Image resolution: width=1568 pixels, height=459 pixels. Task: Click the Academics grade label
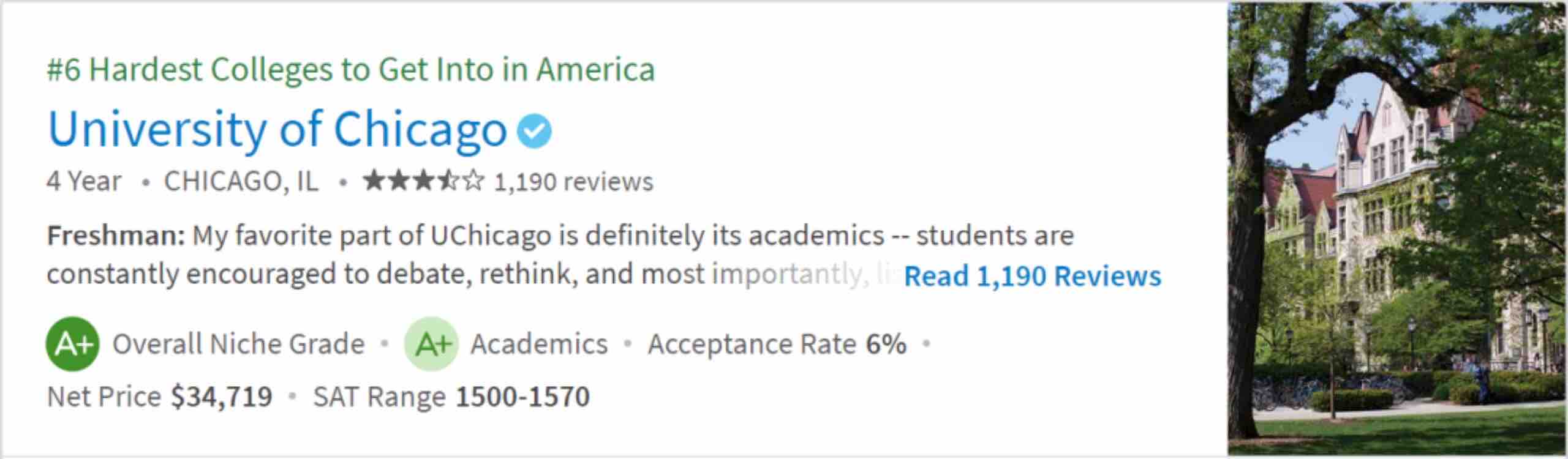539,344
